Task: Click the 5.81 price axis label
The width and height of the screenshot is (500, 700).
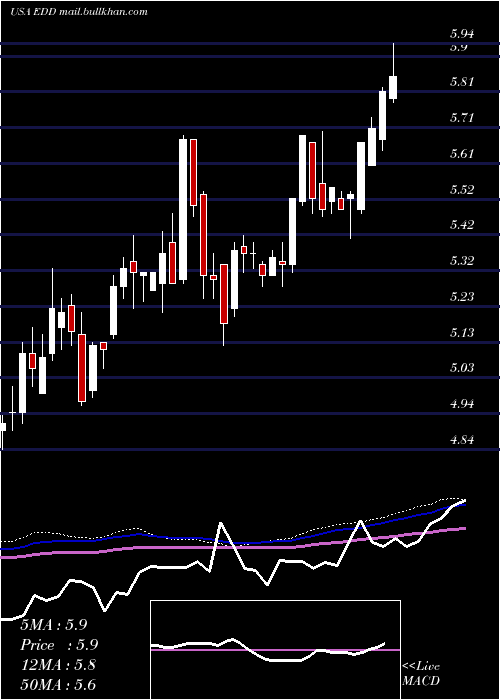Action: pos(462,82)
